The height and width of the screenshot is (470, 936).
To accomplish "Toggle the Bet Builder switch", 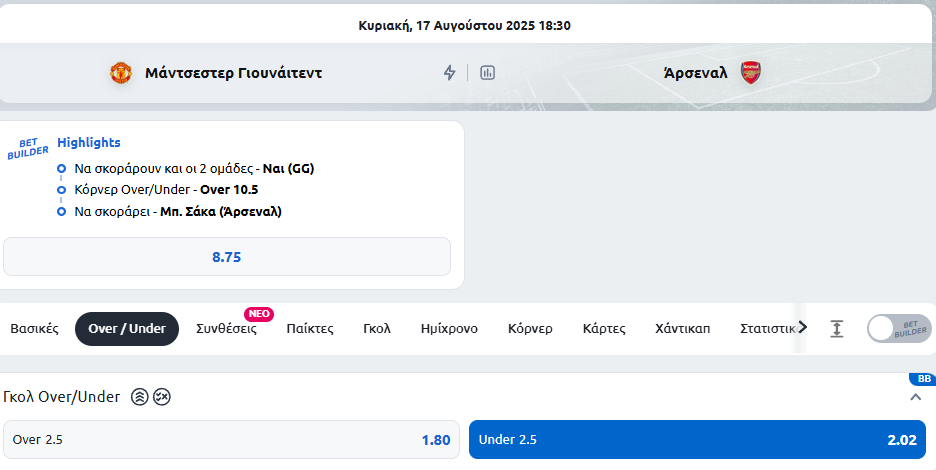I will tap(899, 328).
